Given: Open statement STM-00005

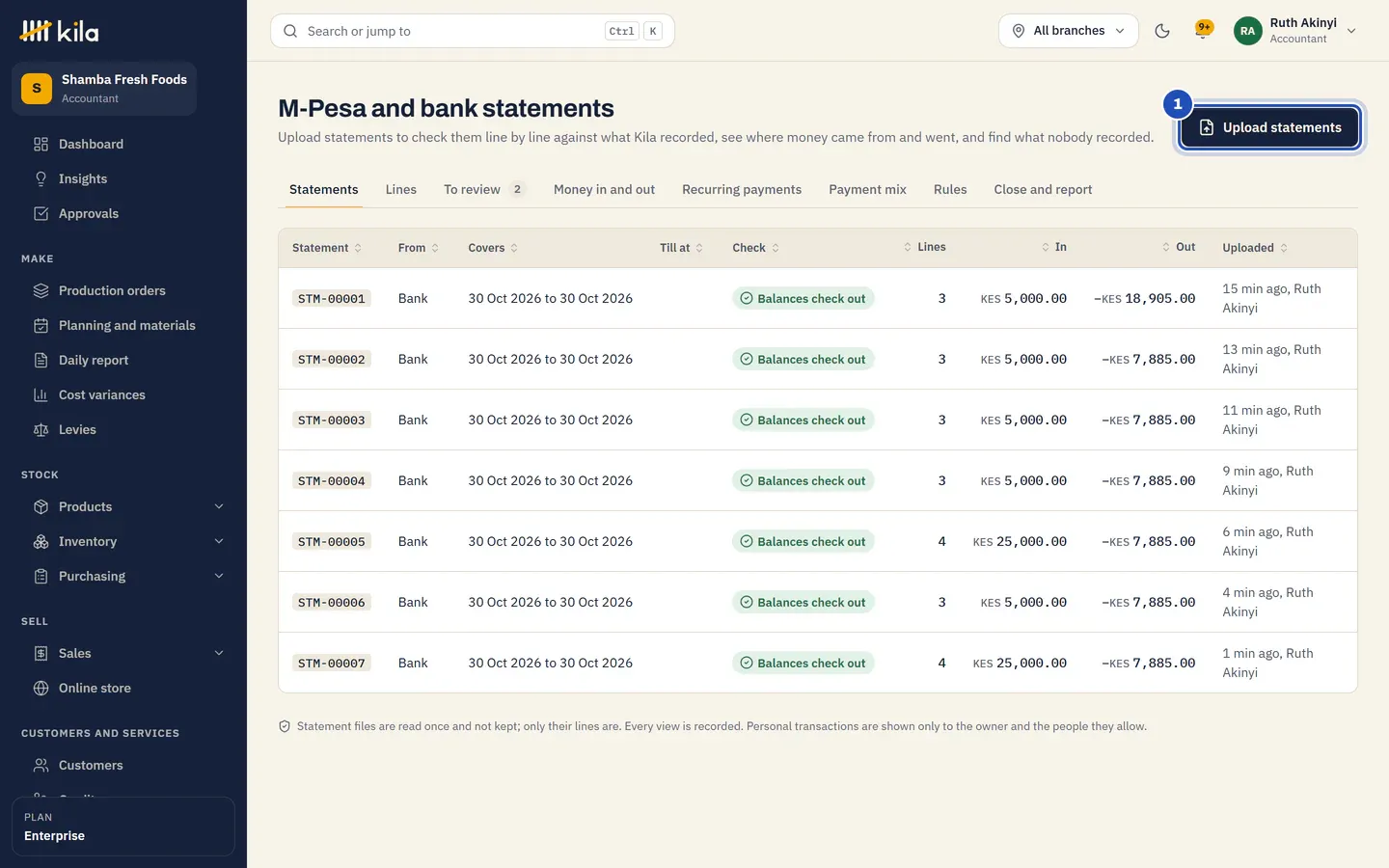Looking at the screenshot, I should [x=331, y=542].
